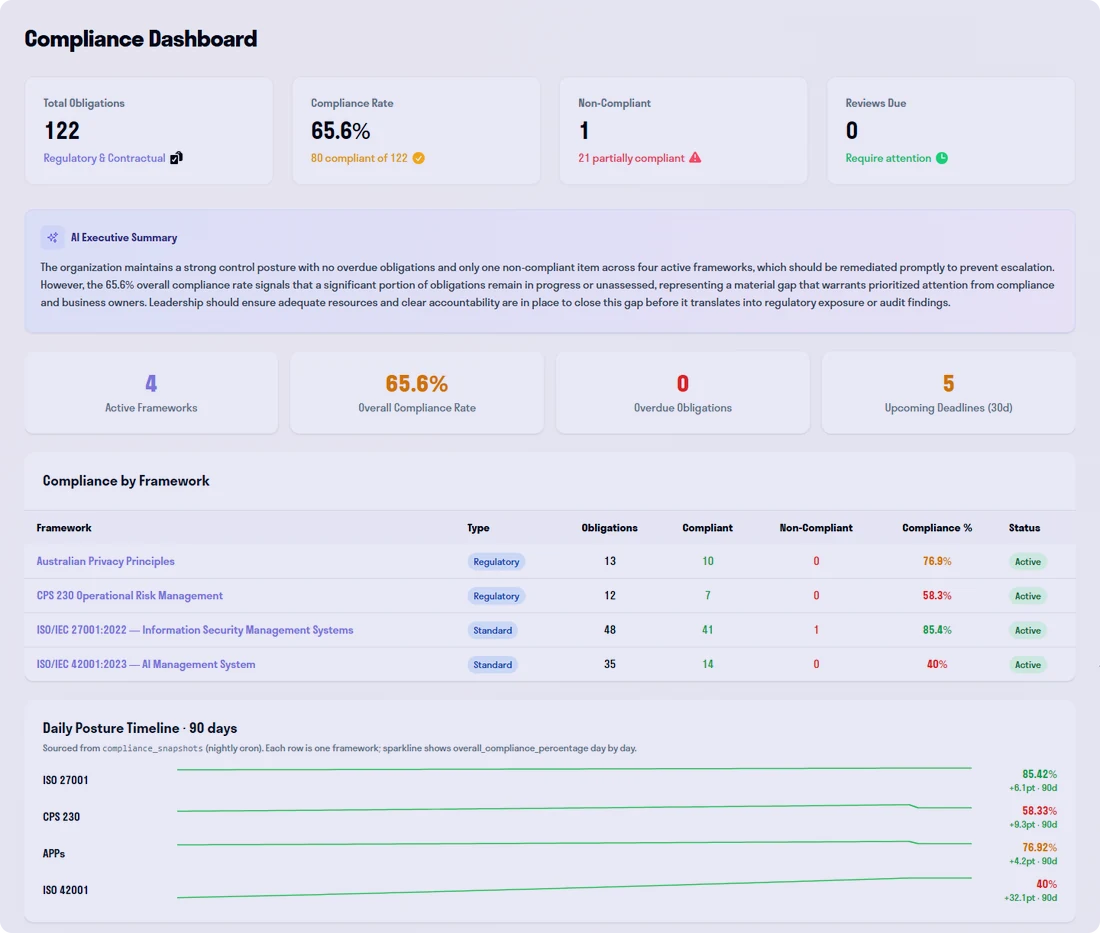Click the Require attention text
Viewport: 1100px width, 933px height.
tap(888, 159)
